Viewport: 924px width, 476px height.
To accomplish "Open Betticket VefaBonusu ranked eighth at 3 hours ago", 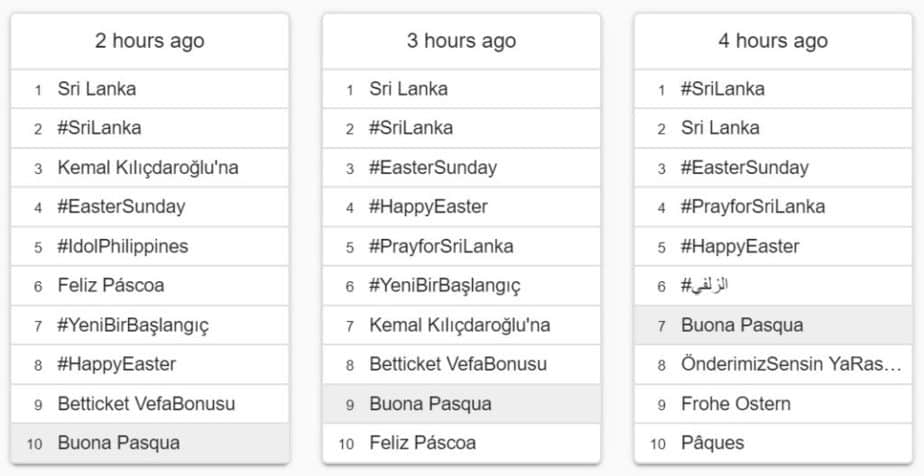I will coord(461,364).
